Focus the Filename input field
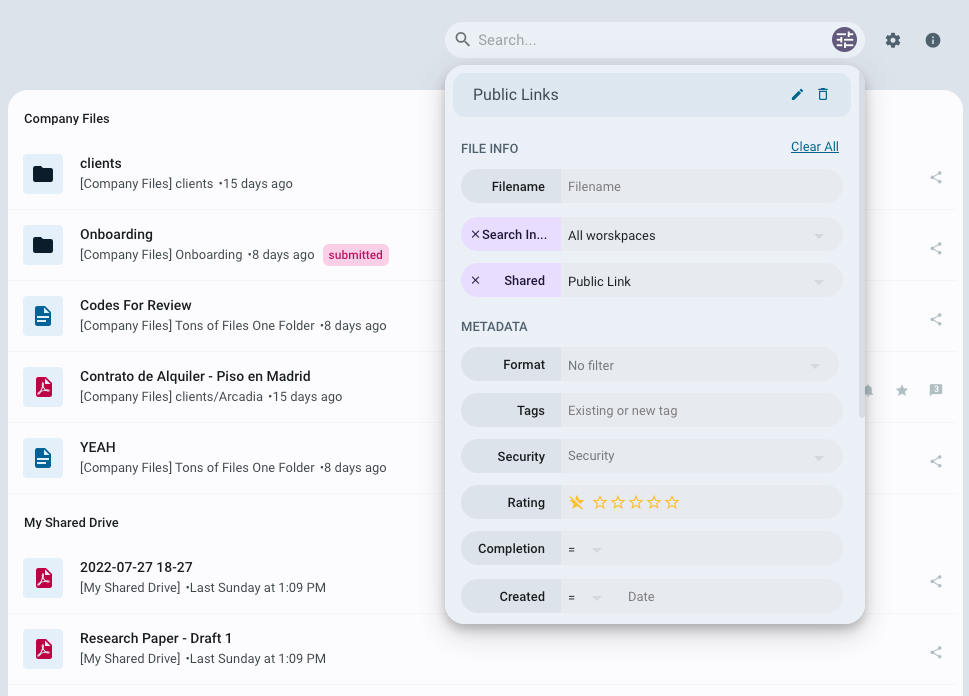Image resolution: width=969 pixels, height=696 pixels. click(701, 186)
